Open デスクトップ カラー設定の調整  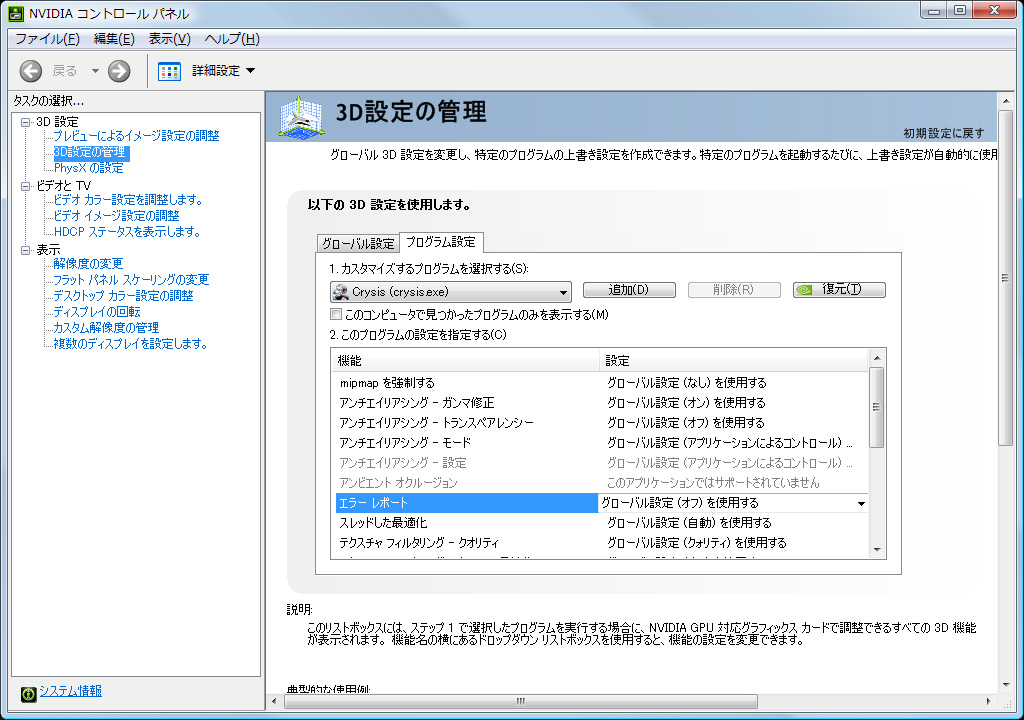(x=123, y=296)
